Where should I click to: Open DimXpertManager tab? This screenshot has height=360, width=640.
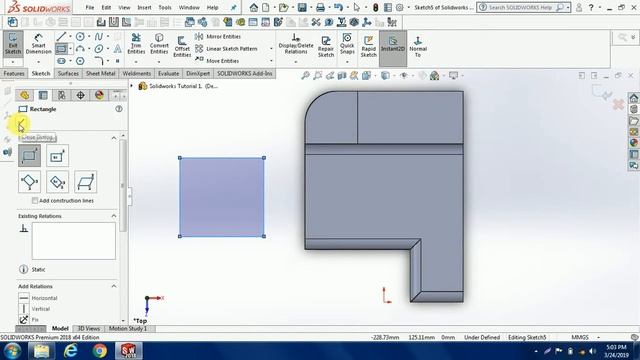coord(80,95)
